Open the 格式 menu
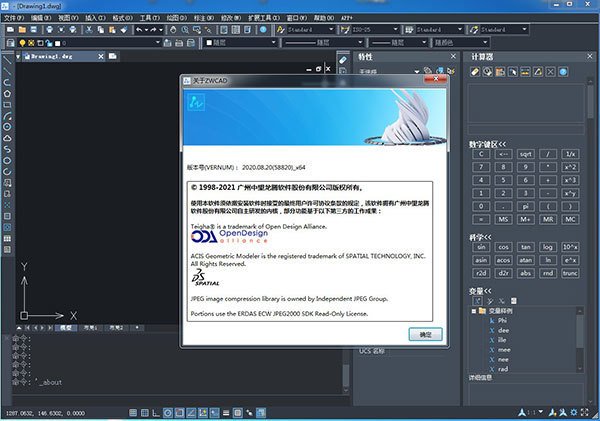 point(122,18)
